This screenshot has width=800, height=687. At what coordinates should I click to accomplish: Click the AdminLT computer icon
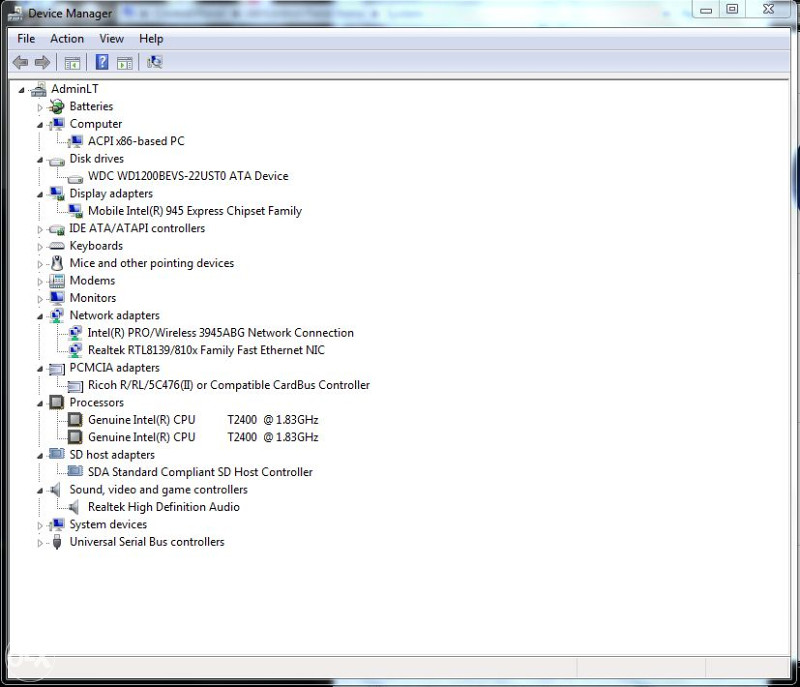38,89
